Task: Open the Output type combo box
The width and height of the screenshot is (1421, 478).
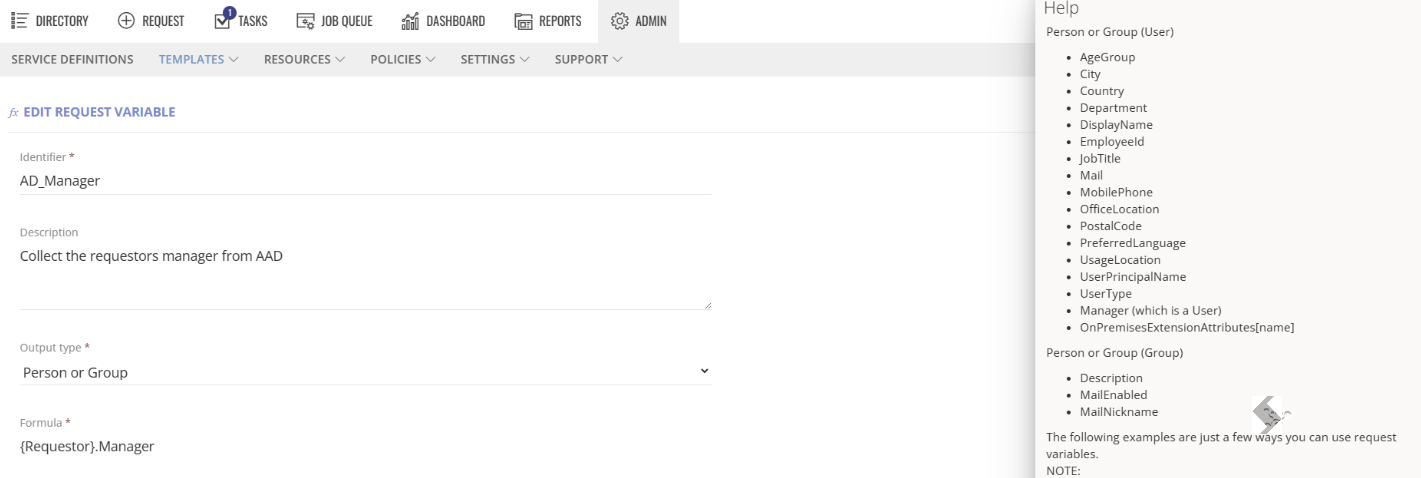Action: pyautogui.click(x=366, y=372)
